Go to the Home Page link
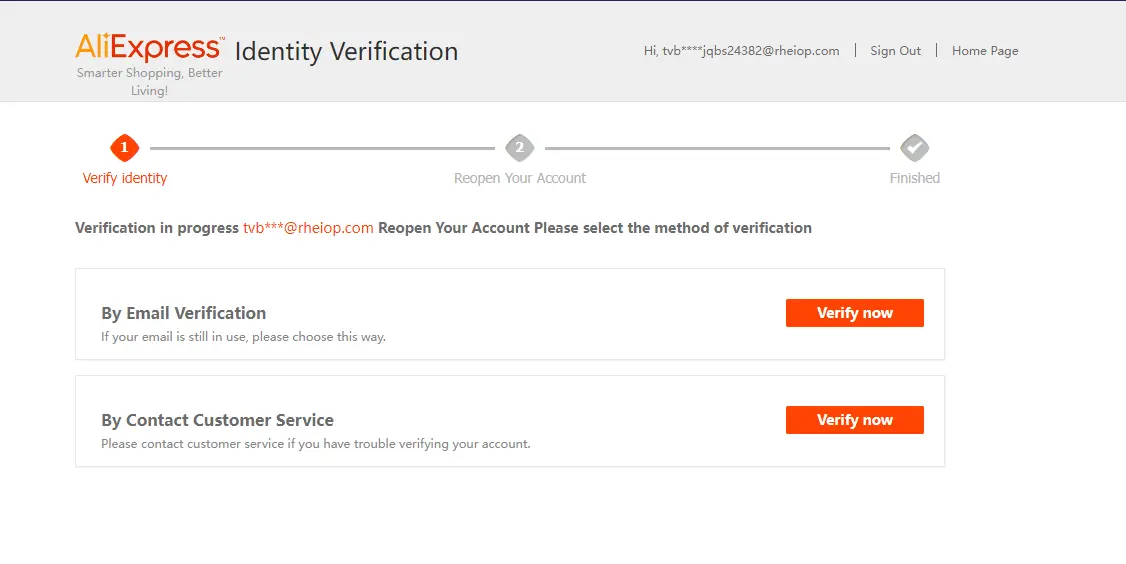 tap(985, 51)
